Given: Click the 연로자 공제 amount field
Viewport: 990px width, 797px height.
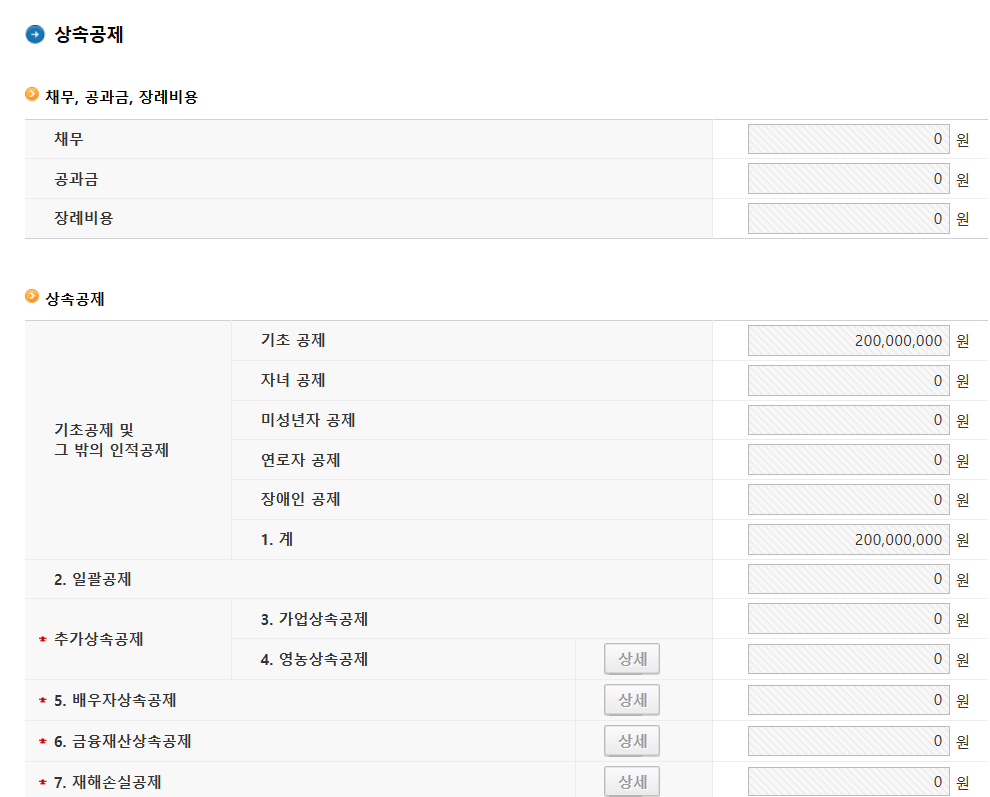Looking at the screenshot, I should coord(848,460).
